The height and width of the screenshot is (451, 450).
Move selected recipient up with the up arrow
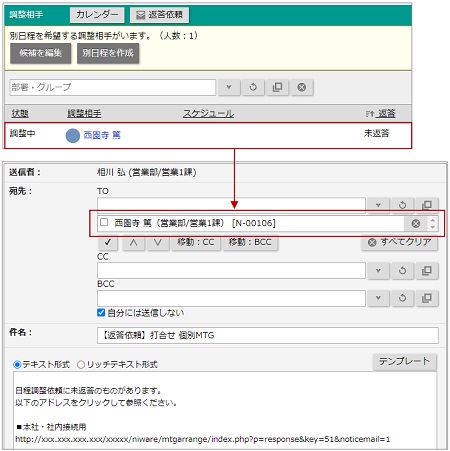(133, 242)
